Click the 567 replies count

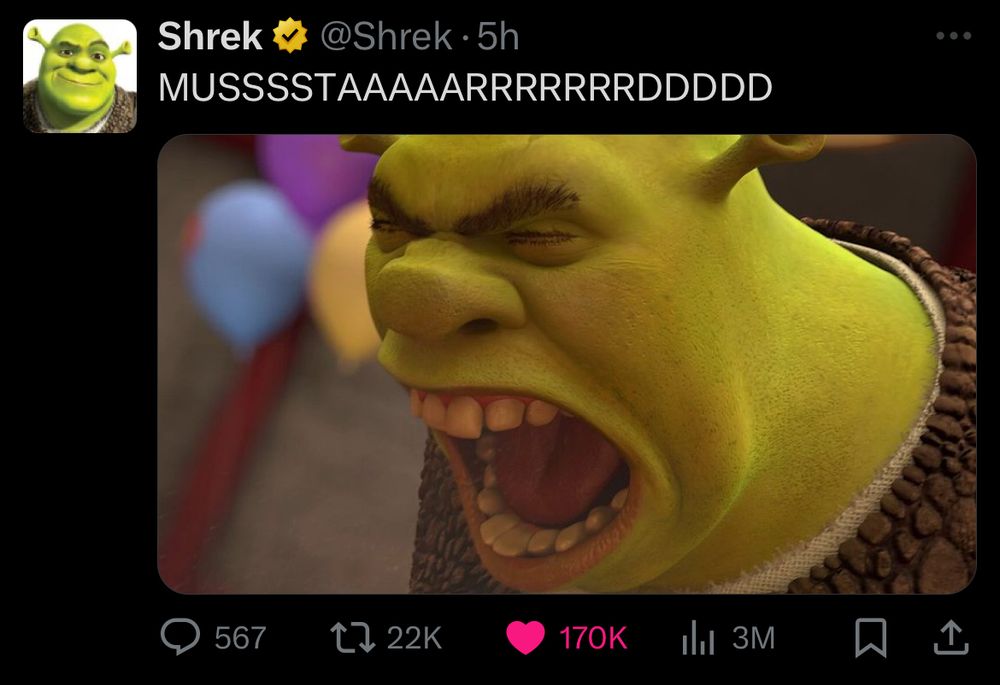point(240,638)
